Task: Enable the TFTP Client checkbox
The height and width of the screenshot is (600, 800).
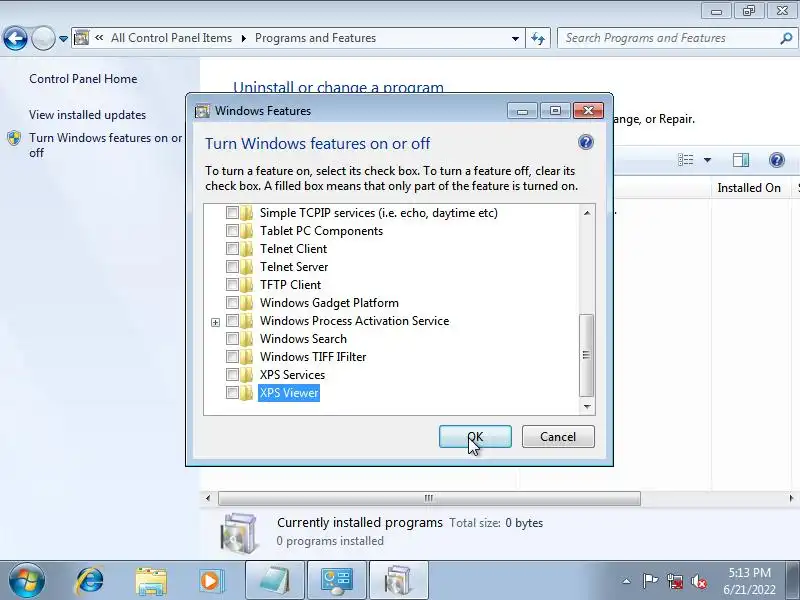Action: 232,285
